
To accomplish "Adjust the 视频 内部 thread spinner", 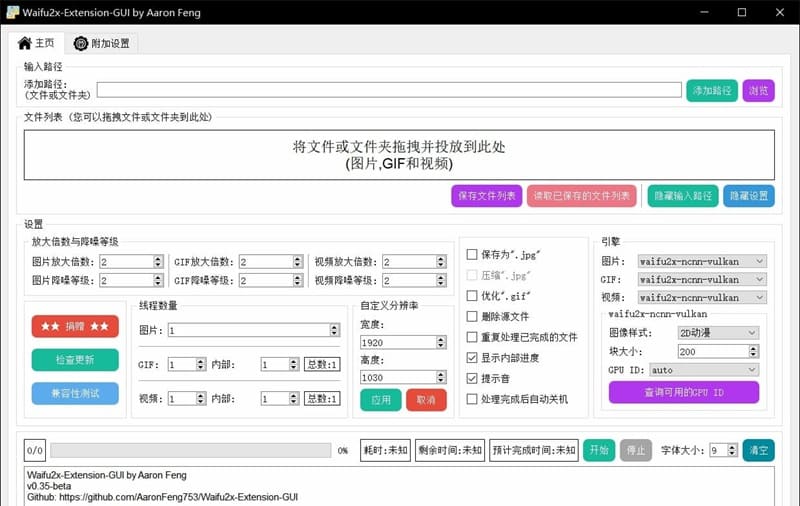I will 280,398.
